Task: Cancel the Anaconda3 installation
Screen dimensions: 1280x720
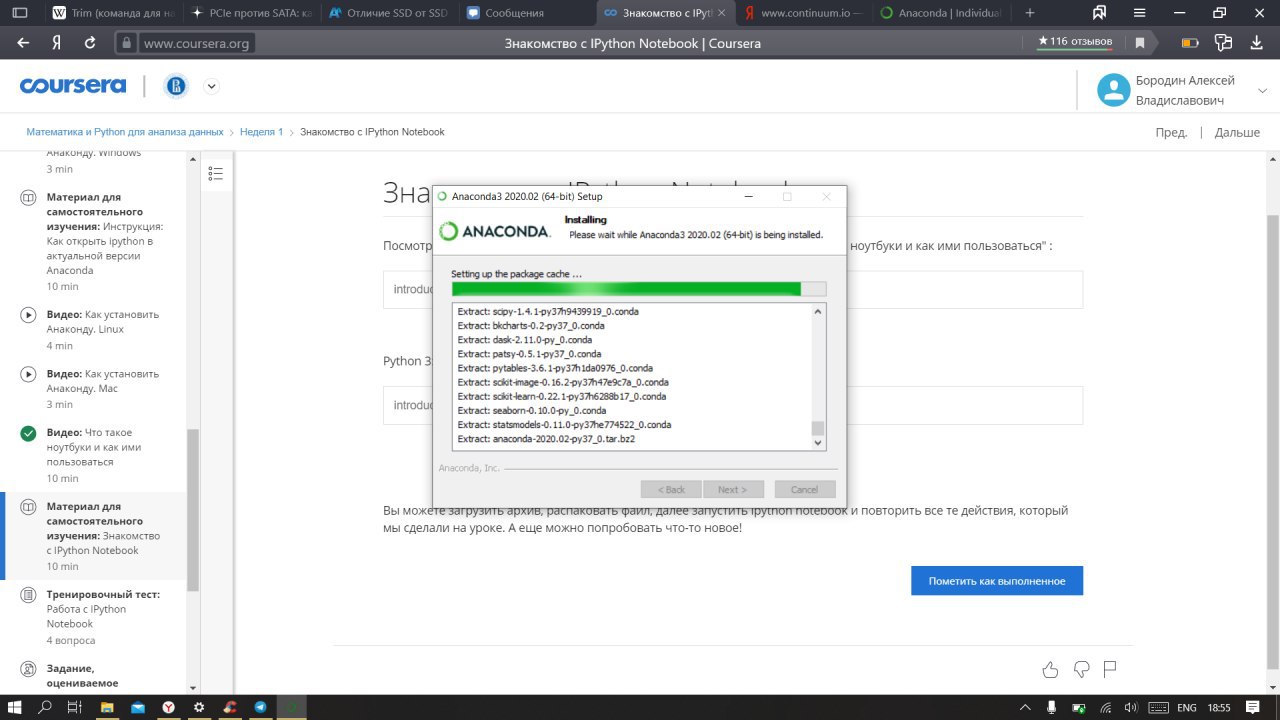Action: [x=804, y=489]
